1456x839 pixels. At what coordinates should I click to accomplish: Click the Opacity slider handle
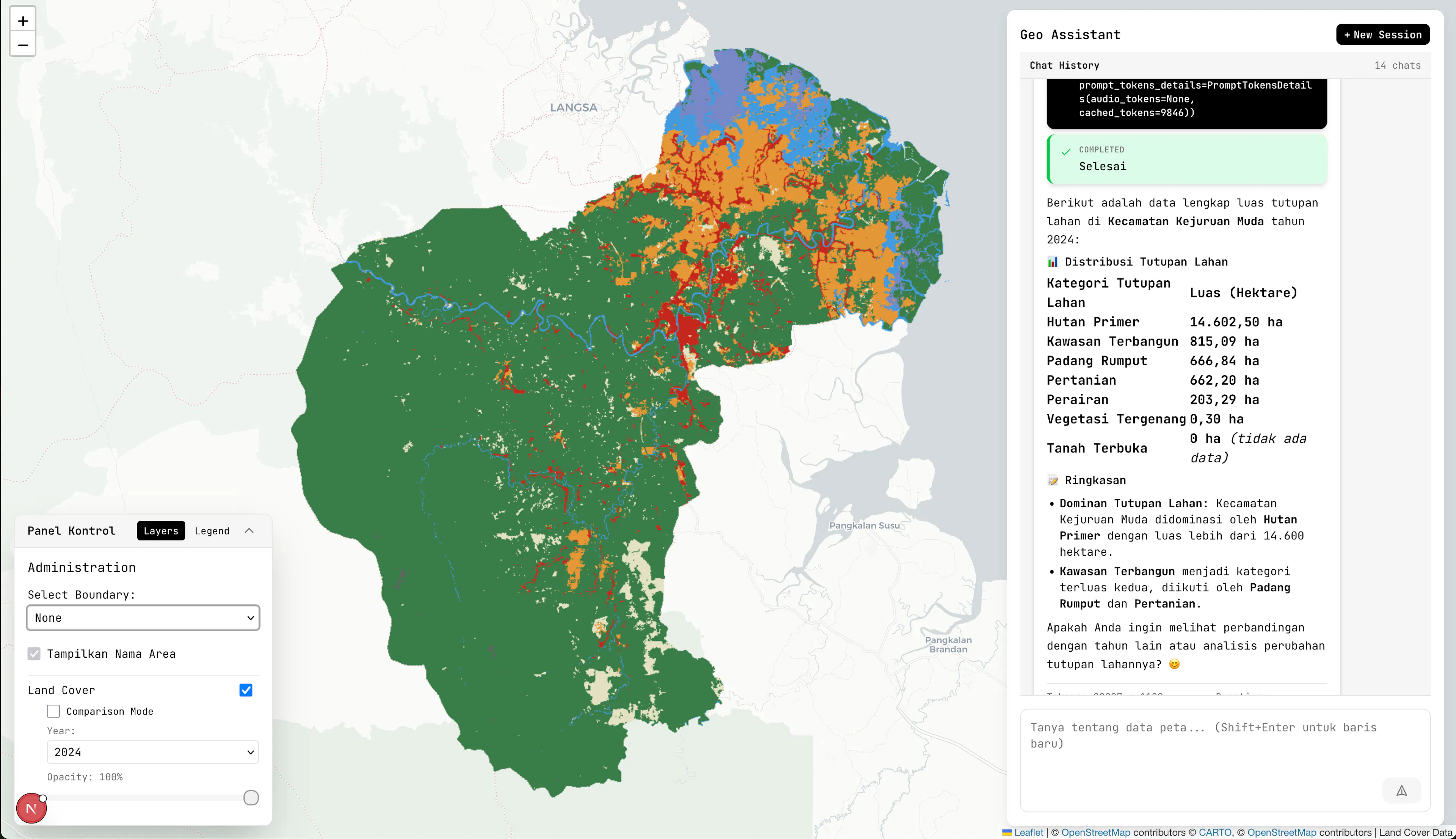[251, 798]
